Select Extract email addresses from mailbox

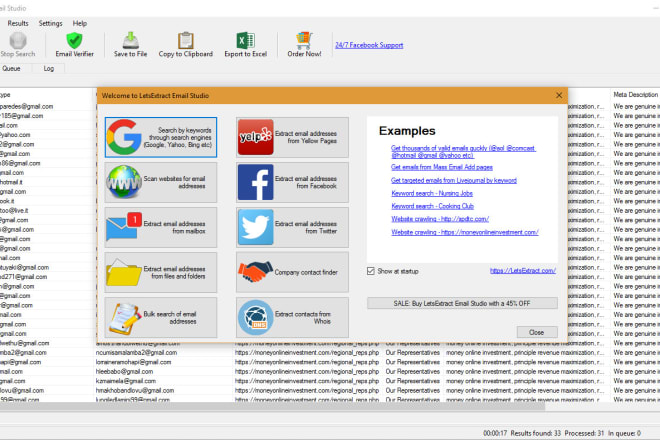[161, 227]
